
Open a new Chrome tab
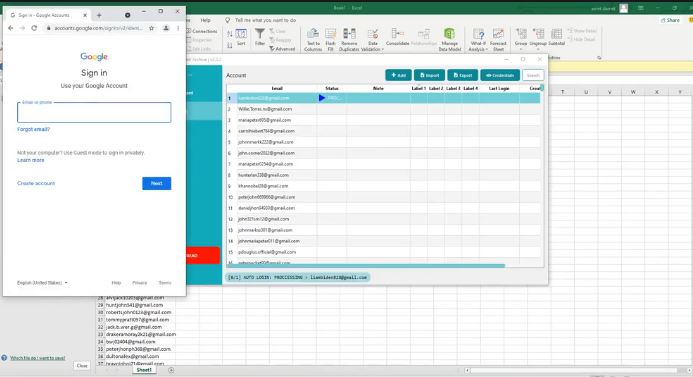[x=99, y=15]
